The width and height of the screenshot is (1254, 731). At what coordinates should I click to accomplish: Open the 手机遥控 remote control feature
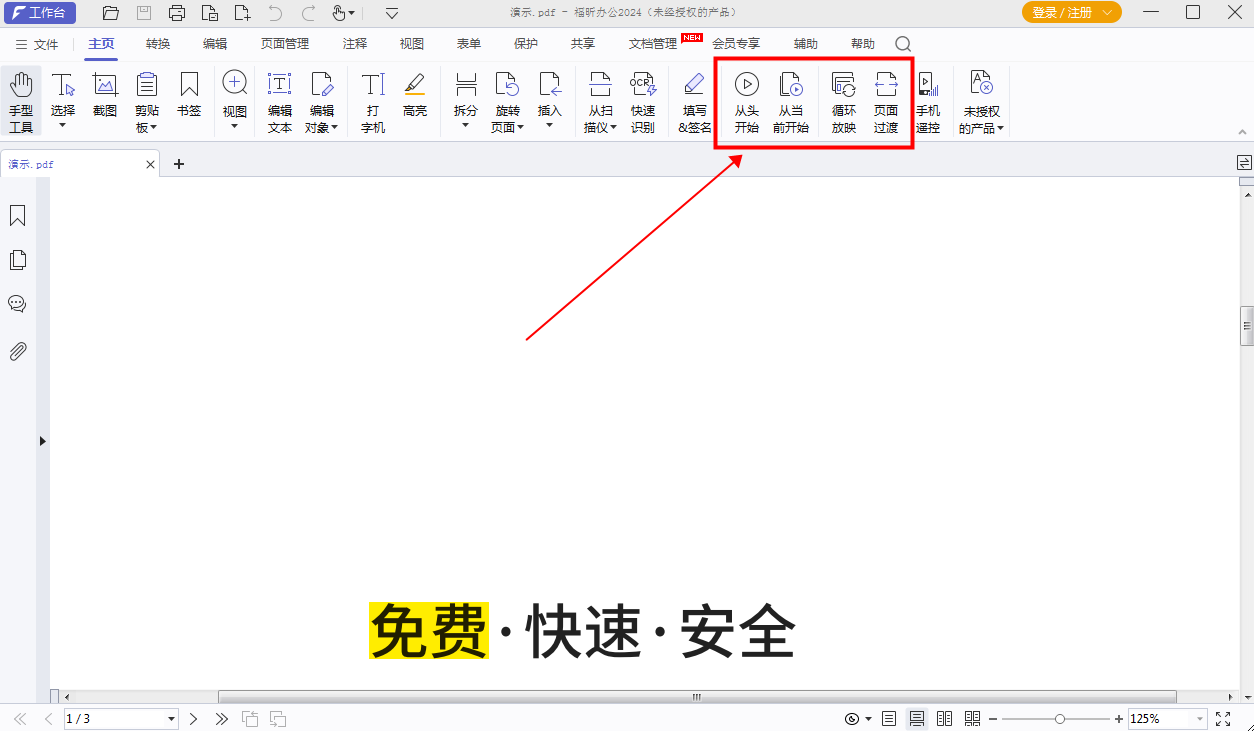pyautogui.click(x=928, y=100)
